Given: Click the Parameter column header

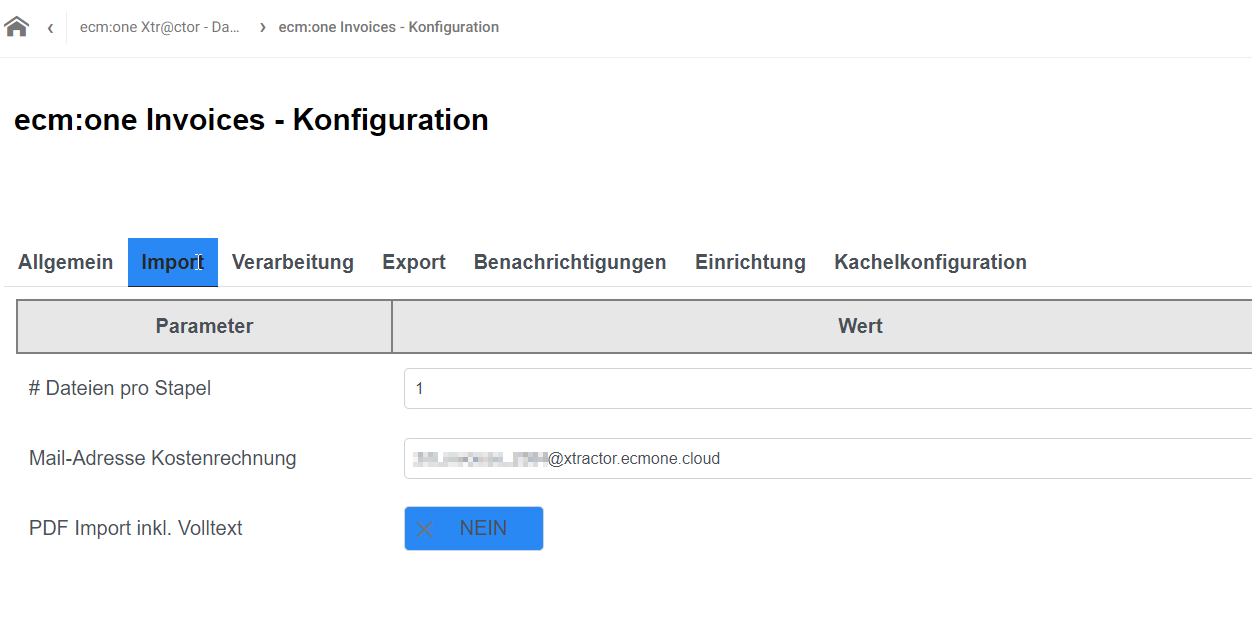Looking at the screenshot, I should 204,326.
